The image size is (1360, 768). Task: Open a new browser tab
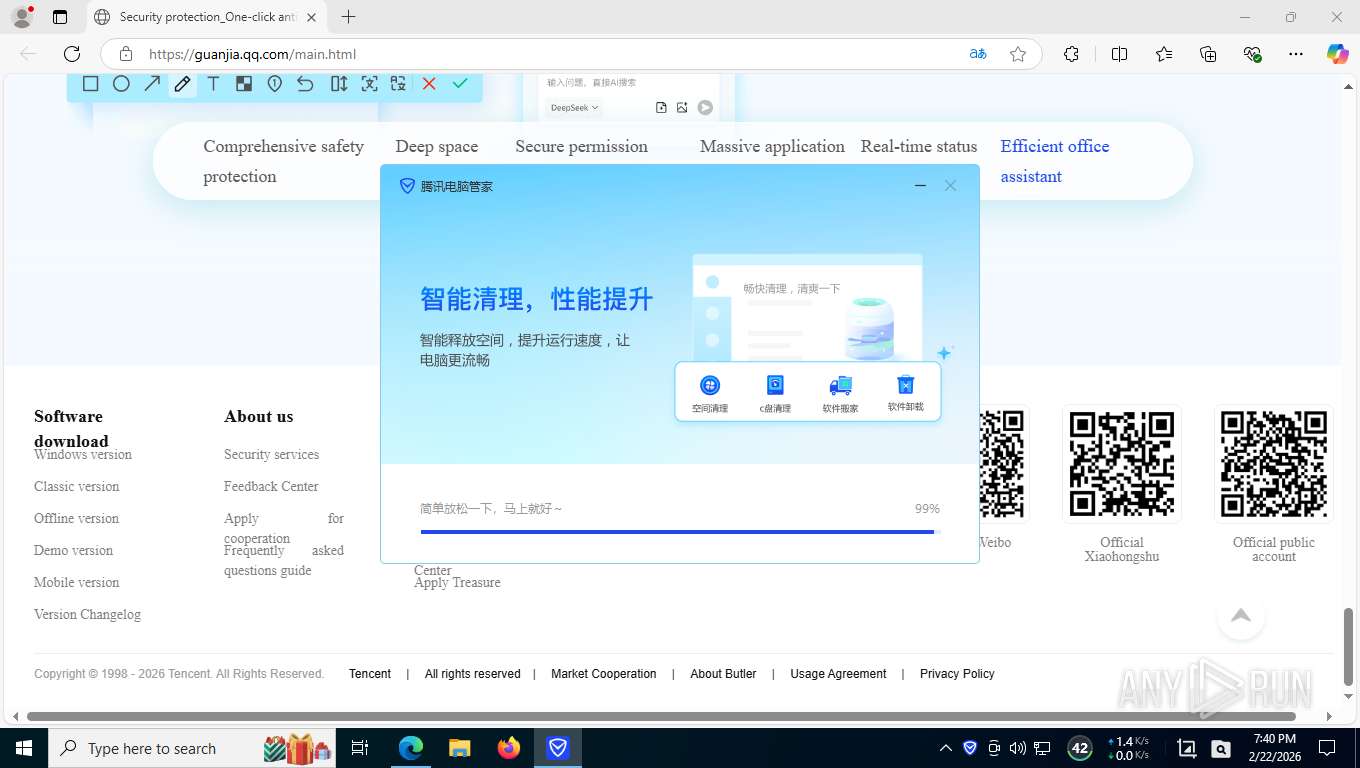pyautogui.click(x=348, y=17)
